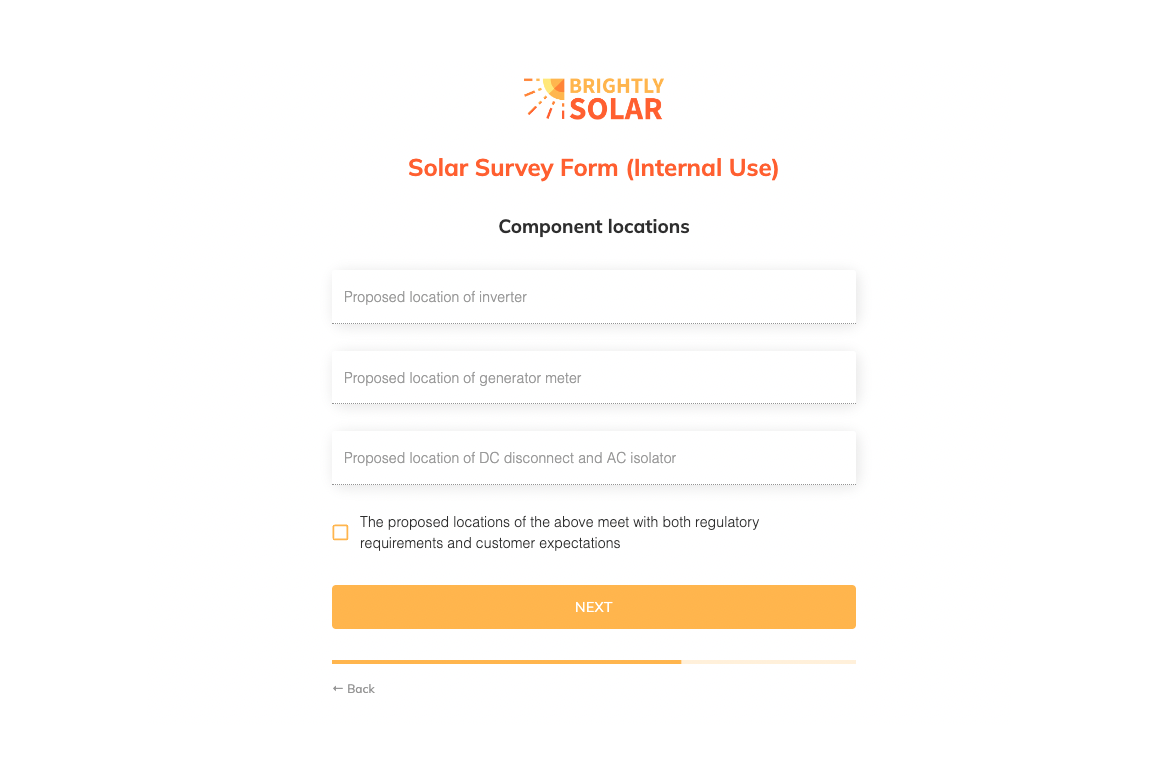This screenshot has width=1158, height=762.
Task: Focus the Proposed location of inverter field
Action: click(594, 297)
